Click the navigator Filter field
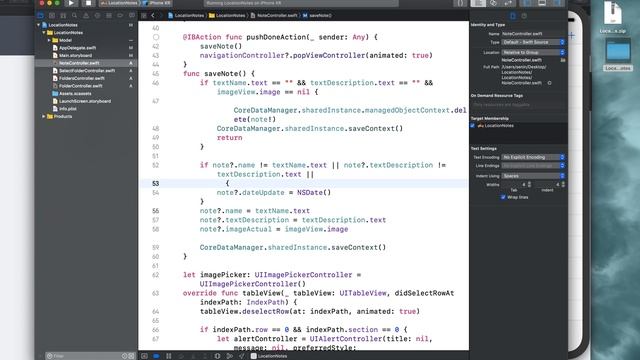The image size is (640, 360). [90, 356]
